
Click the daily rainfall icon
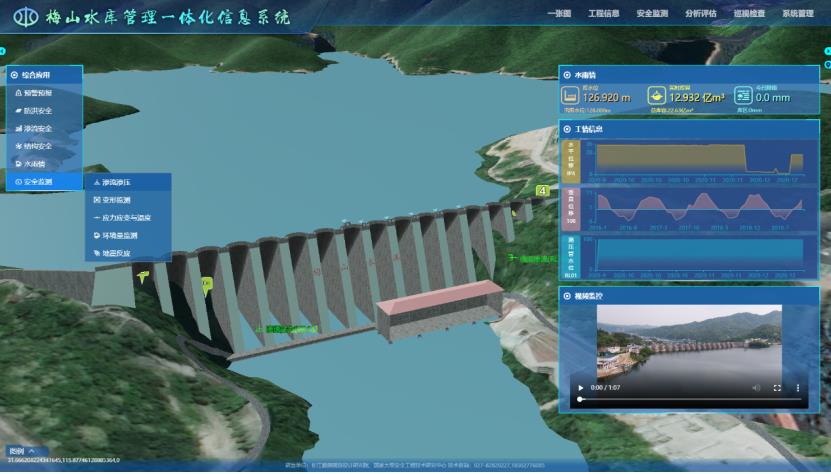point(743,96)
